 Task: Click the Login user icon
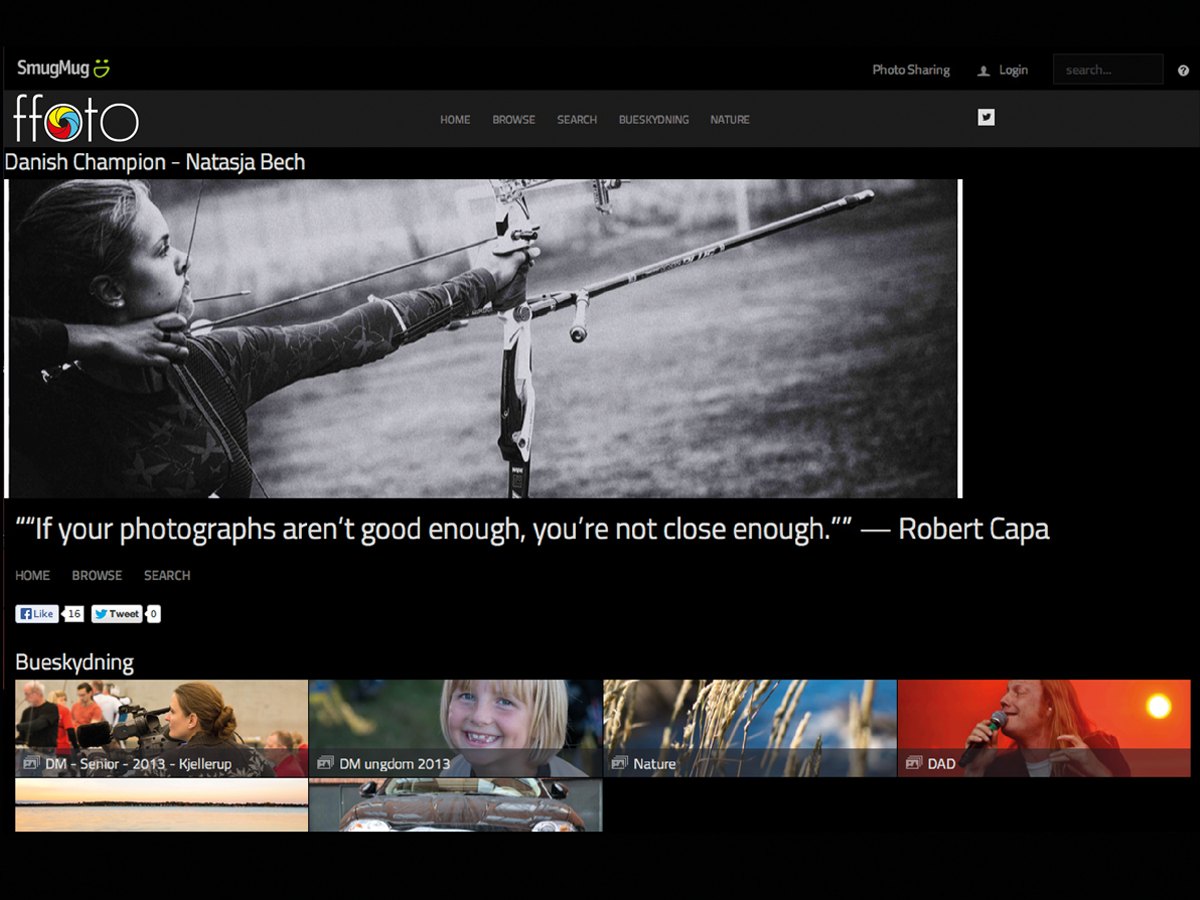click(x=983, y=71)
